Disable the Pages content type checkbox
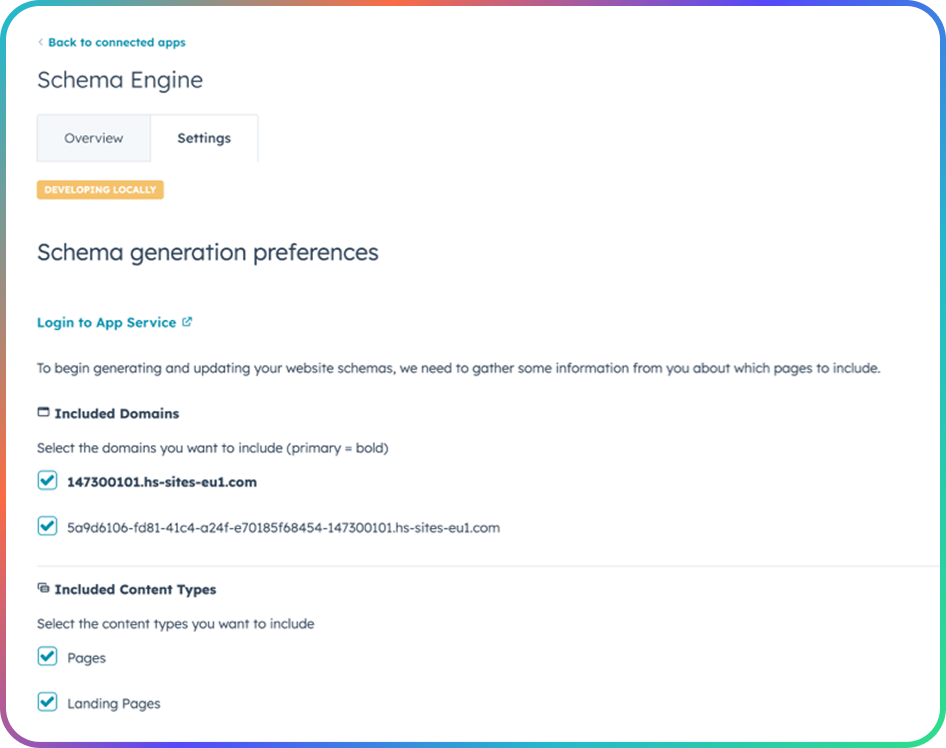946x748 pixels. pos(47,657)
